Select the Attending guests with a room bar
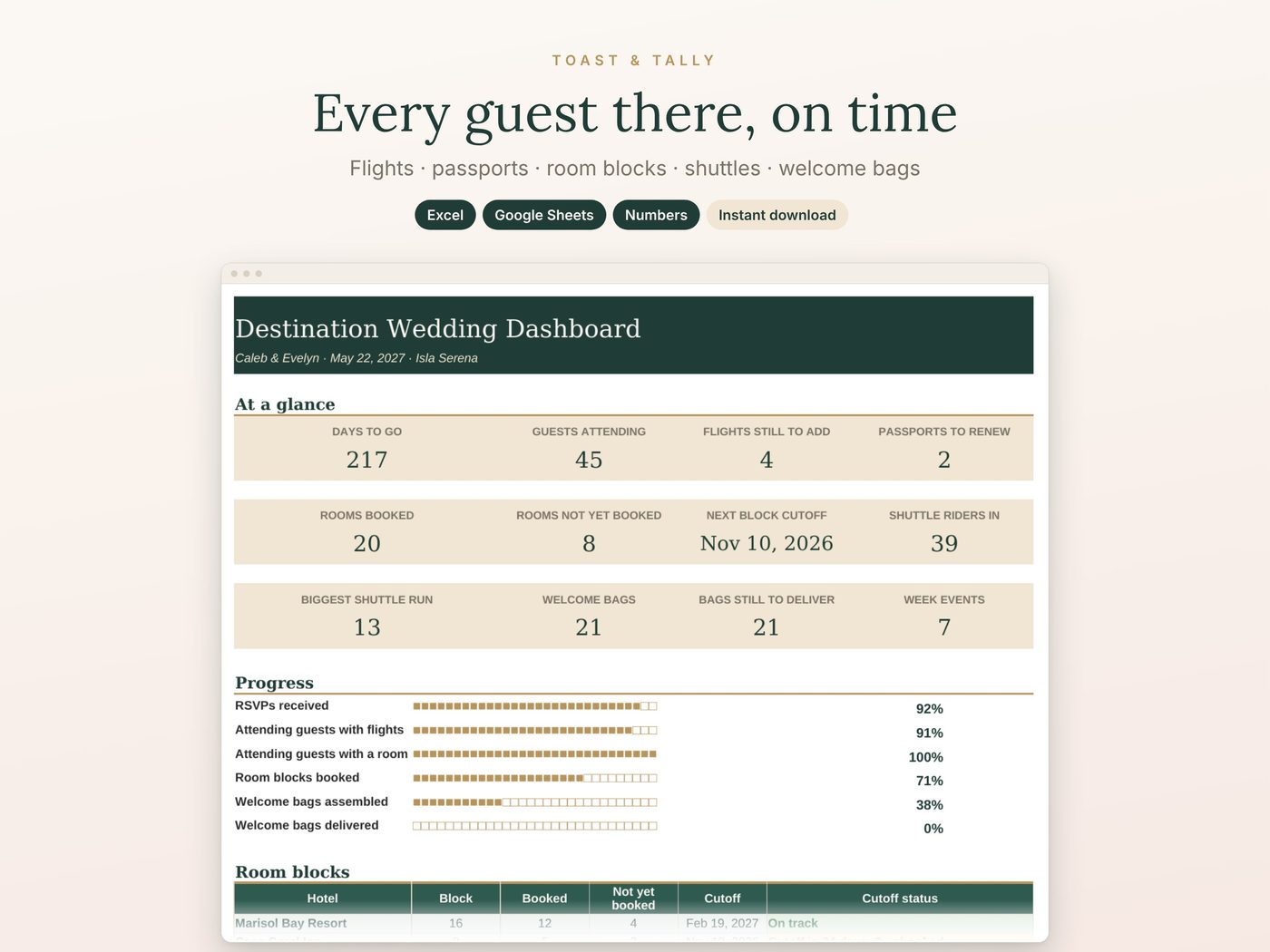 point(535,753)
